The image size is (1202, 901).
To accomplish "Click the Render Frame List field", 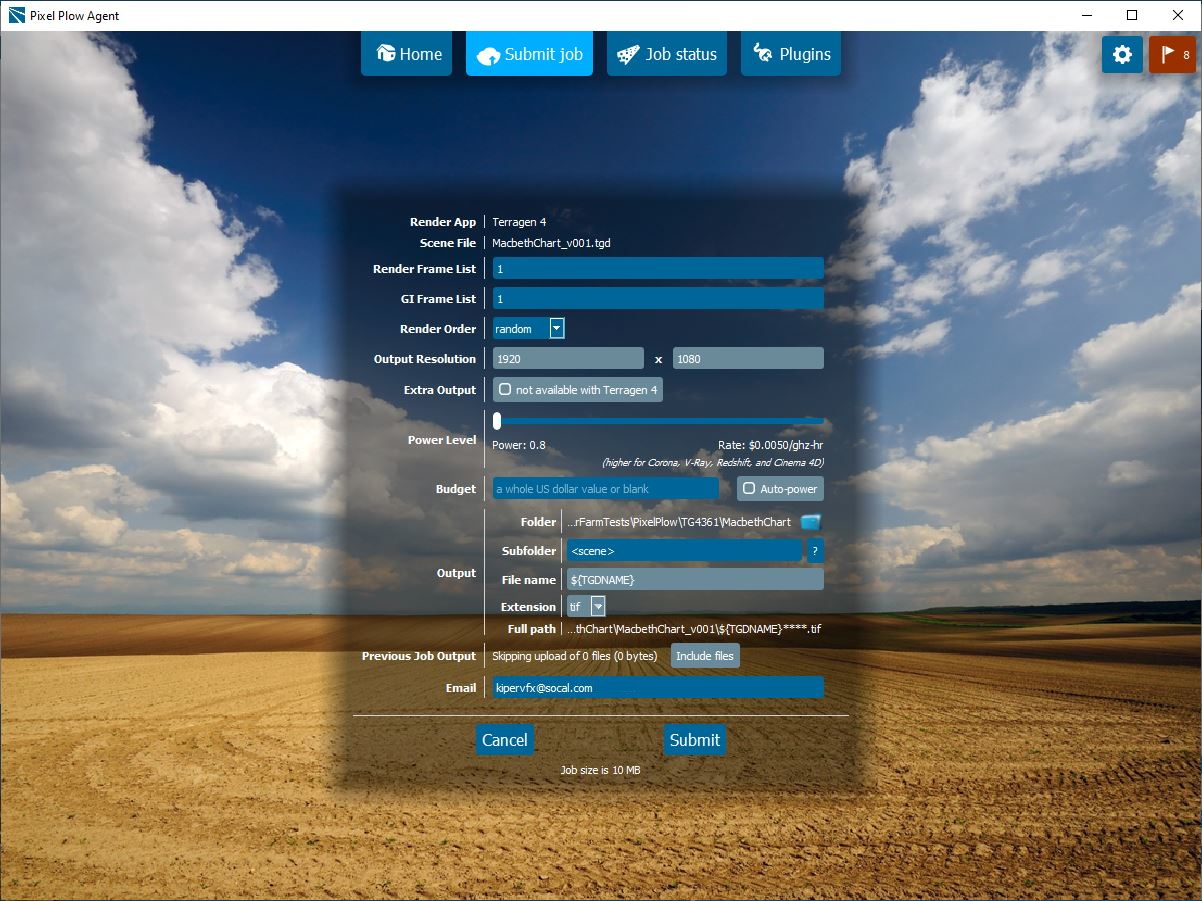I will [658, 268].
